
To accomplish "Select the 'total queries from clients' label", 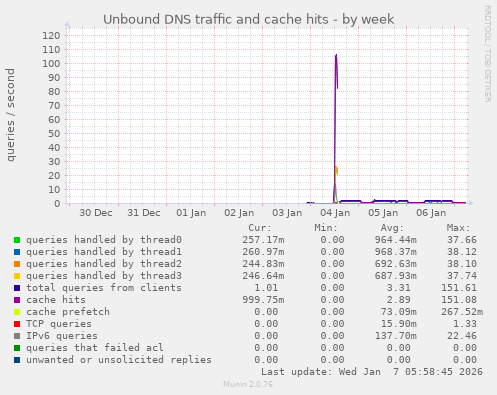I will pos(104,288).
